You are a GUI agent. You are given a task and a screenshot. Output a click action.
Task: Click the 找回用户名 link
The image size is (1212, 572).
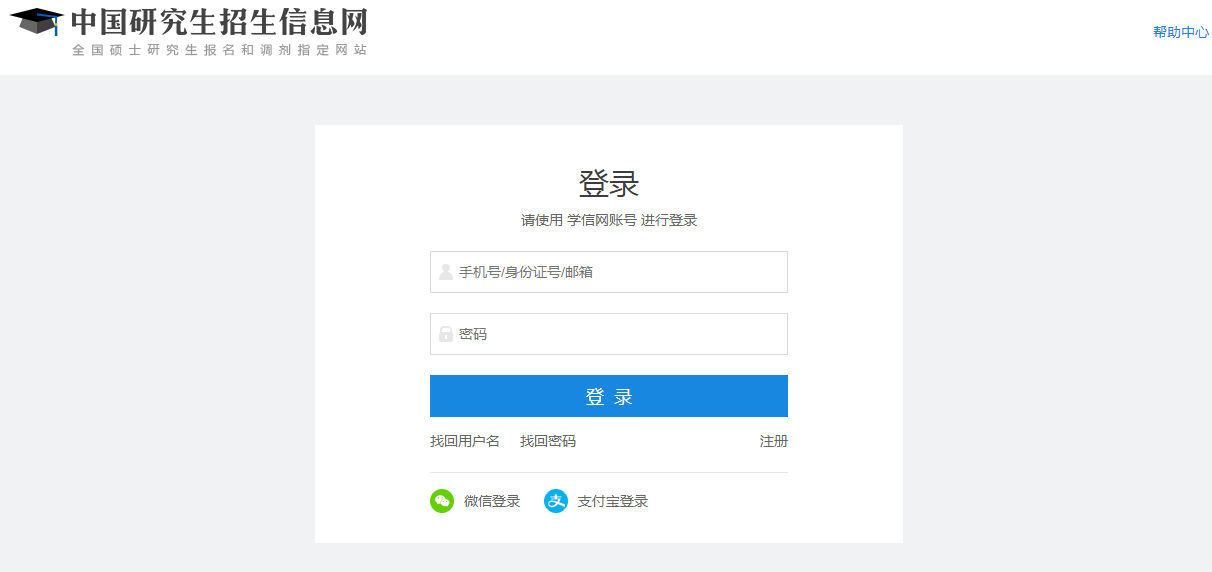[465, 441]
